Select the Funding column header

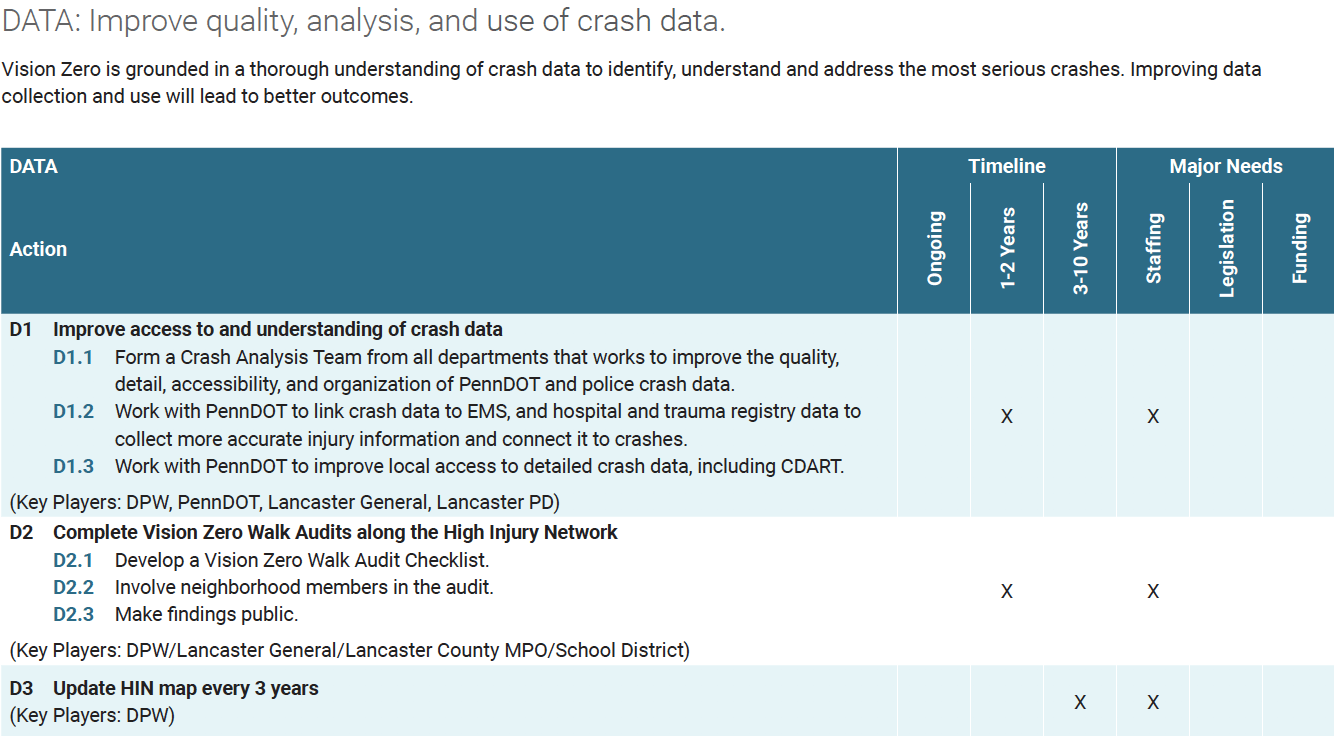[1299, 248]
